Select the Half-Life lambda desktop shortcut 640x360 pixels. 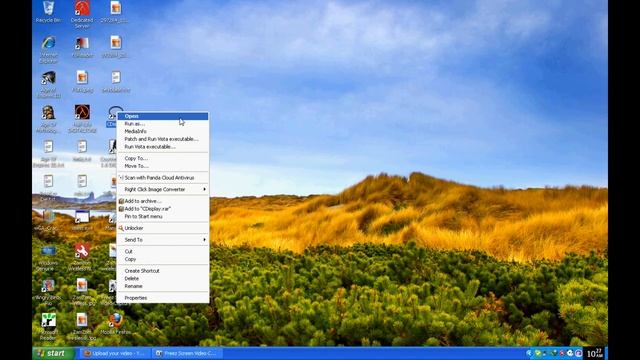pos(82,119)
